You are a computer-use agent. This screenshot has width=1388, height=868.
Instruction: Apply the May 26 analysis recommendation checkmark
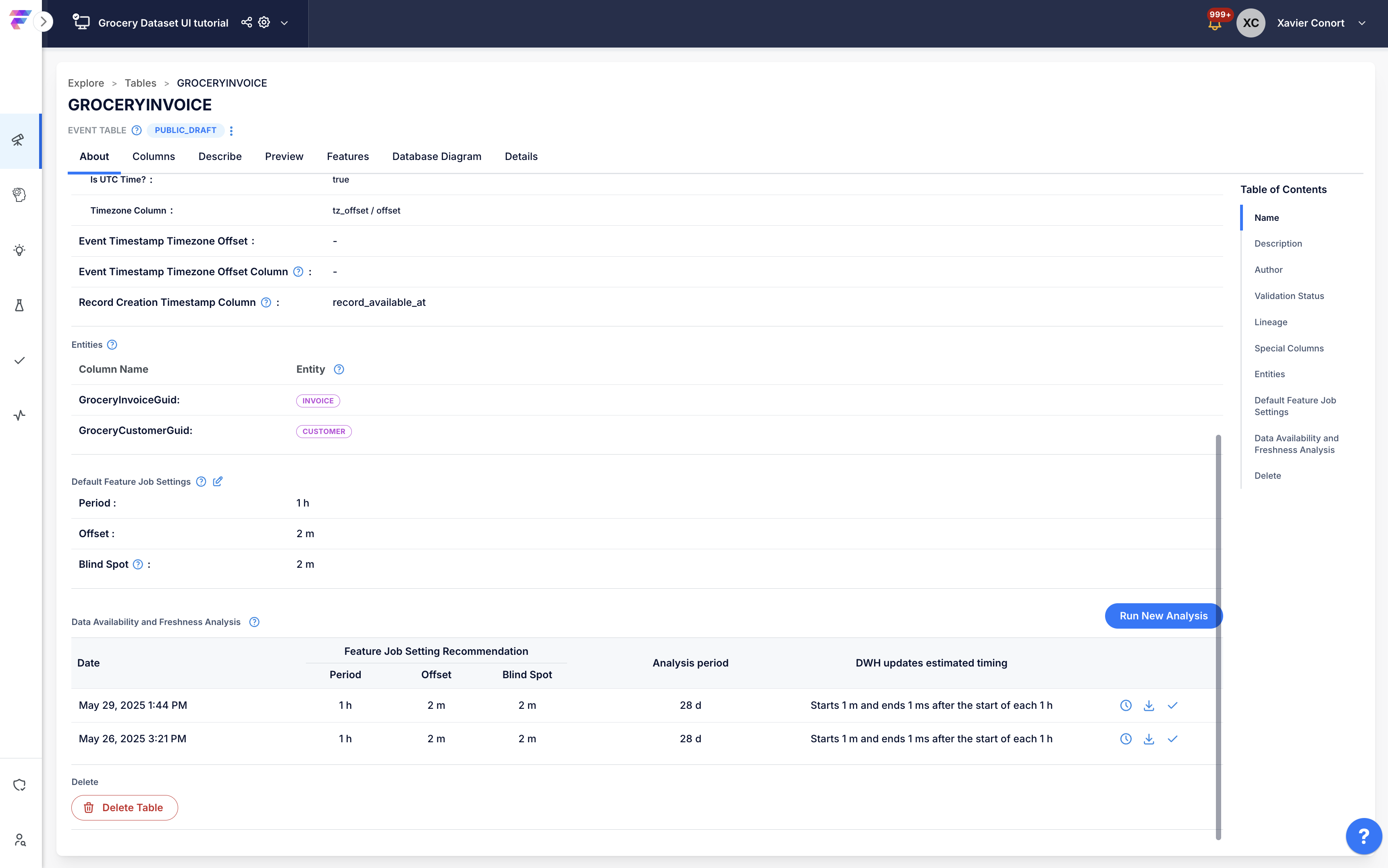[x=1172, y=739]
